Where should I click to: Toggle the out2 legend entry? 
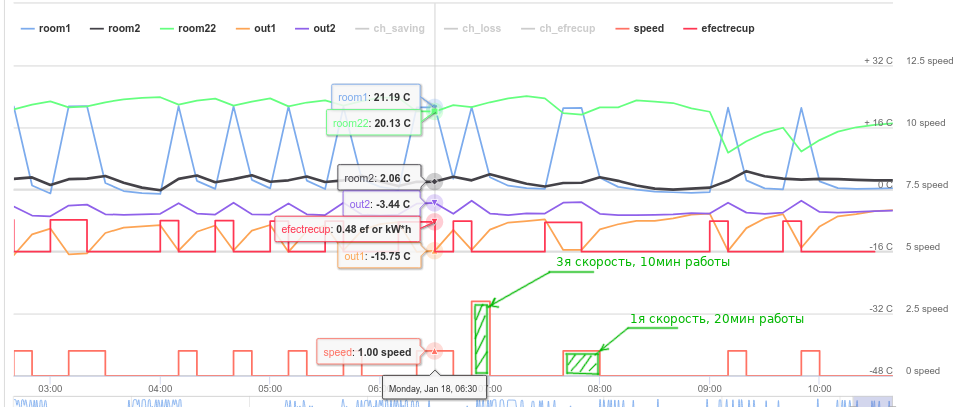315,28
